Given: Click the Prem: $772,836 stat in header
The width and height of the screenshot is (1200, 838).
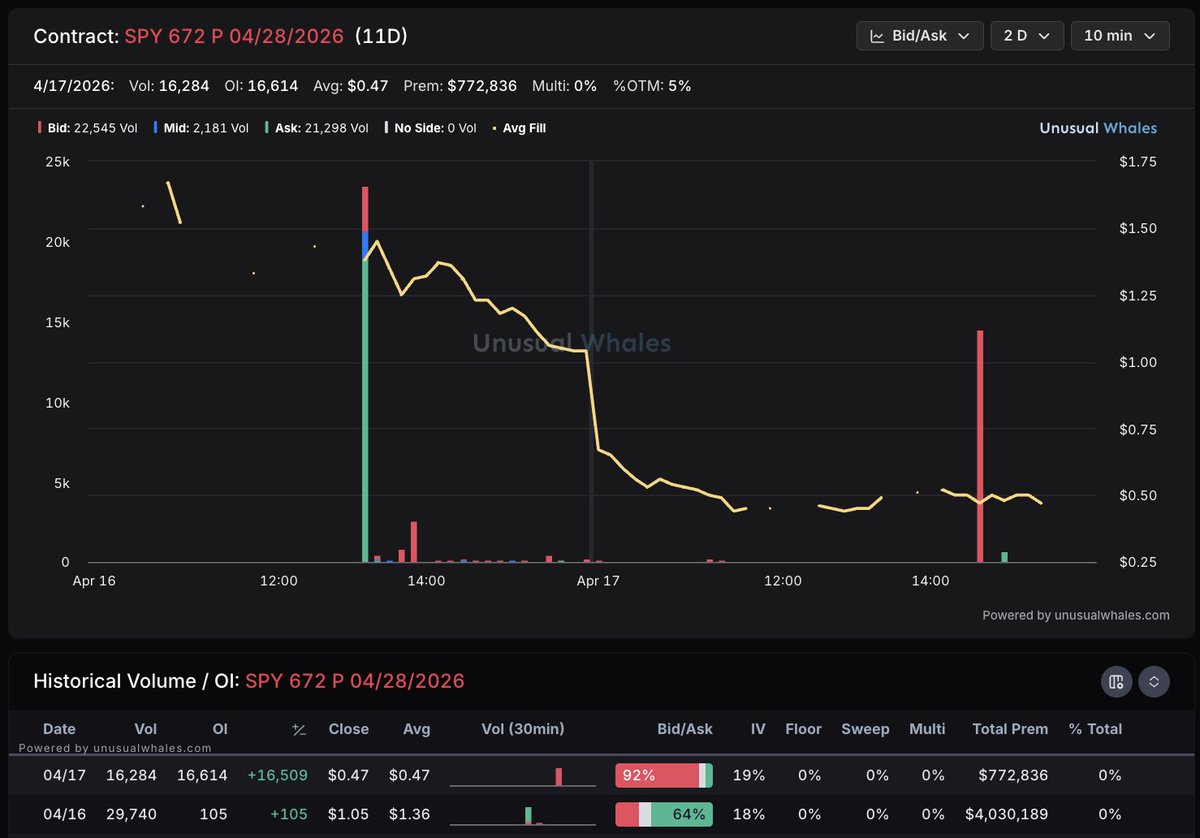Looking at the screenshot, I should (x=460, y=86).
